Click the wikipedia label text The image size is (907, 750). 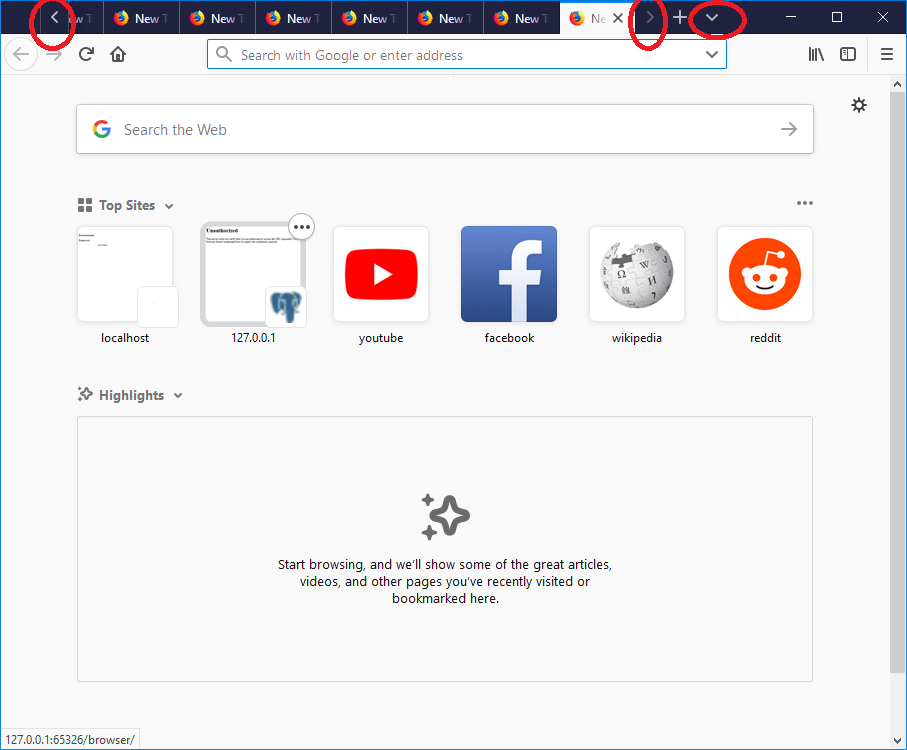tap(636, 338)
